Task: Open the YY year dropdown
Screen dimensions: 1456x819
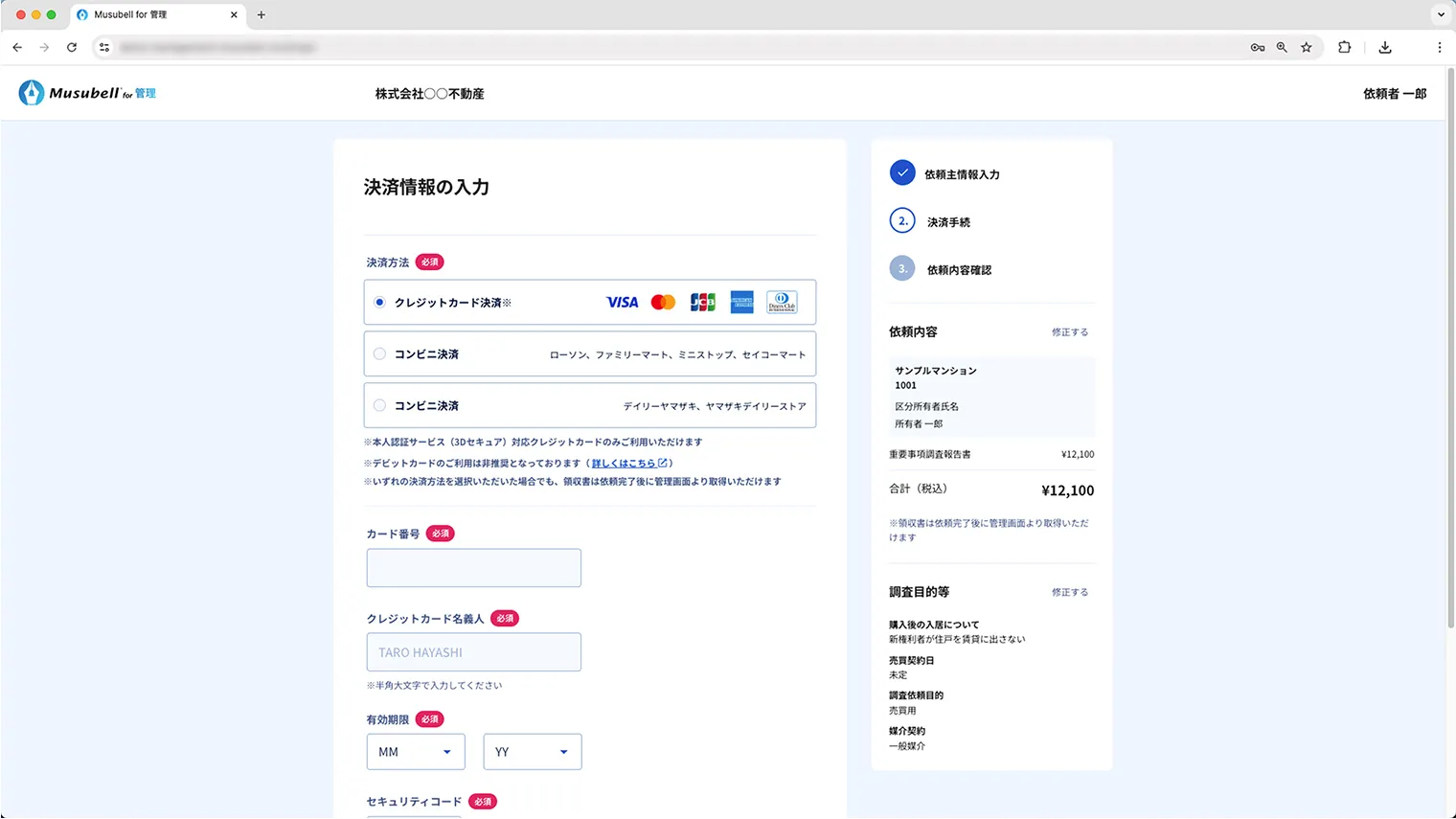Action: (532, 751)
